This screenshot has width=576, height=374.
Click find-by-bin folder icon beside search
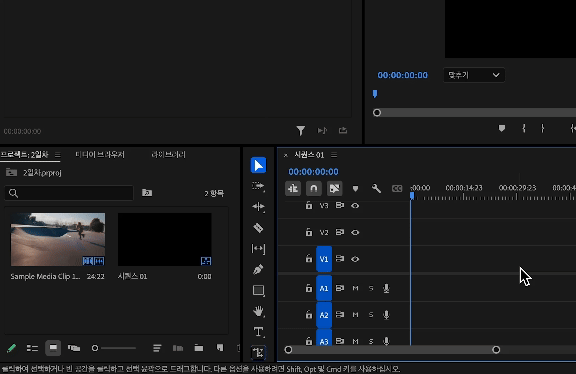click(147, 193)
